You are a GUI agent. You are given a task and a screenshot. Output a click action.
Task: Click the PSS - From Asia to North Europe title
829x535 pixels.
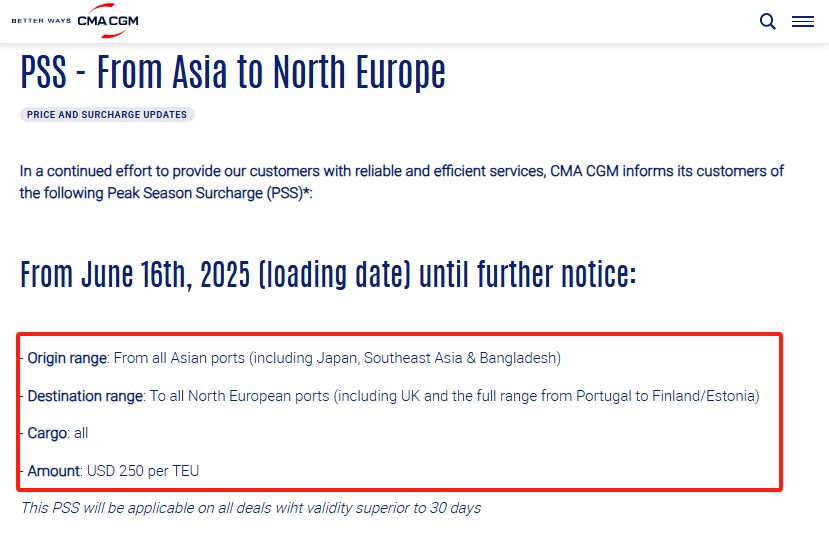(x=233, y=72)
